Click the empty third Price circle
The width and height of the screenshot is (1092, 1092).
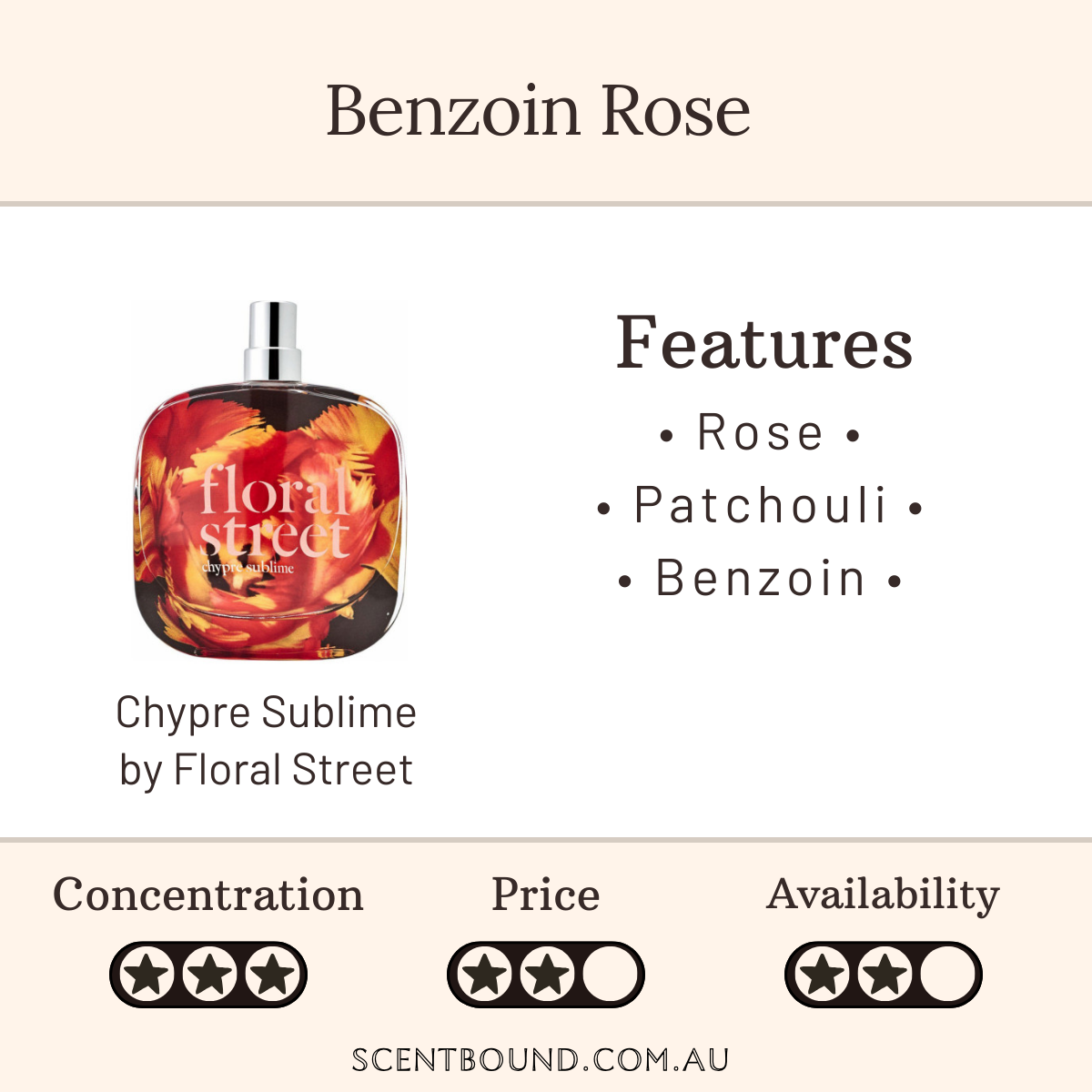[609, 975]
